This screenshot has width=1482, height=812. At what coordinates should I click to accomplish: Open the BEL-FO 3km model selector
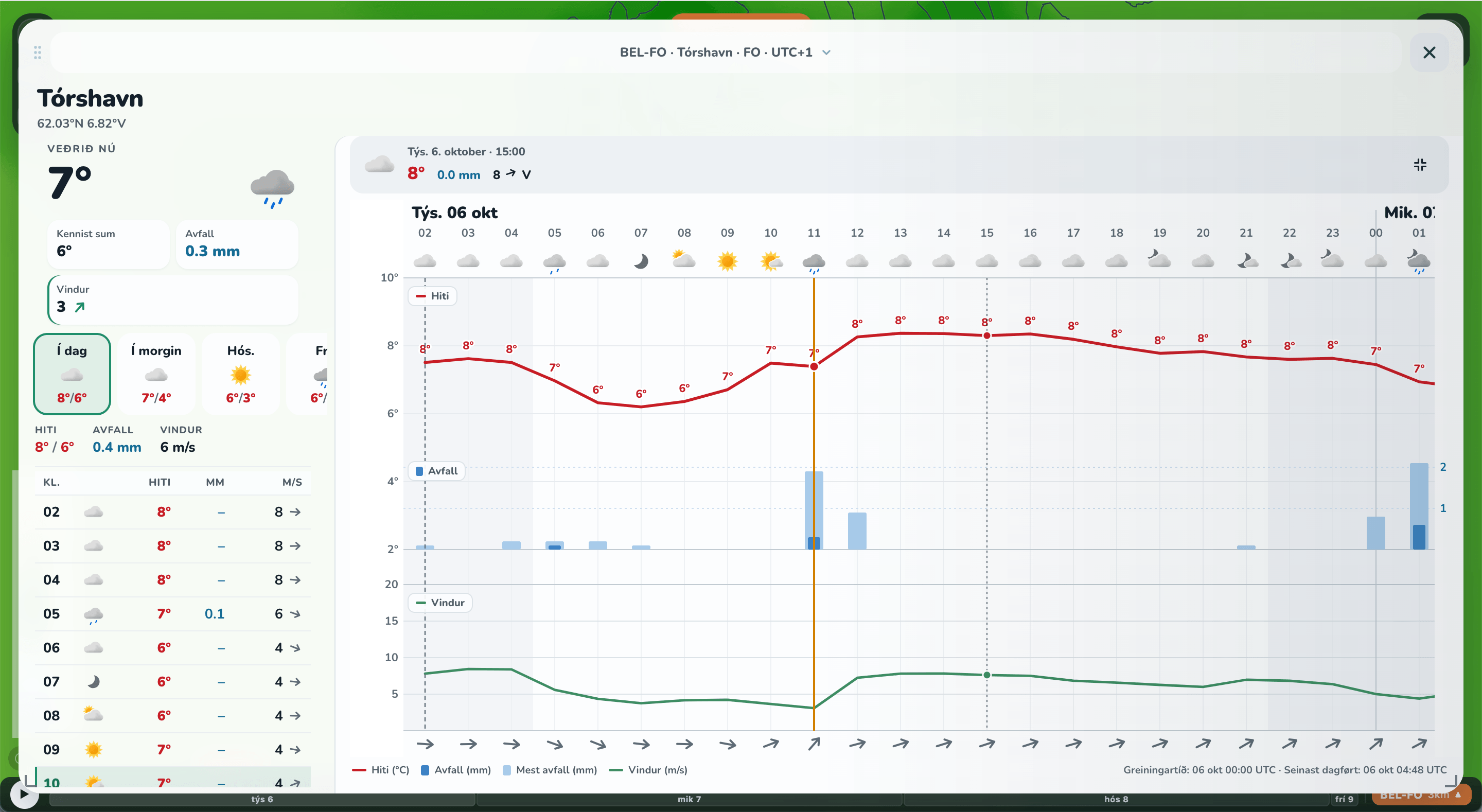pyautogui.click(x=1421, y=796)
